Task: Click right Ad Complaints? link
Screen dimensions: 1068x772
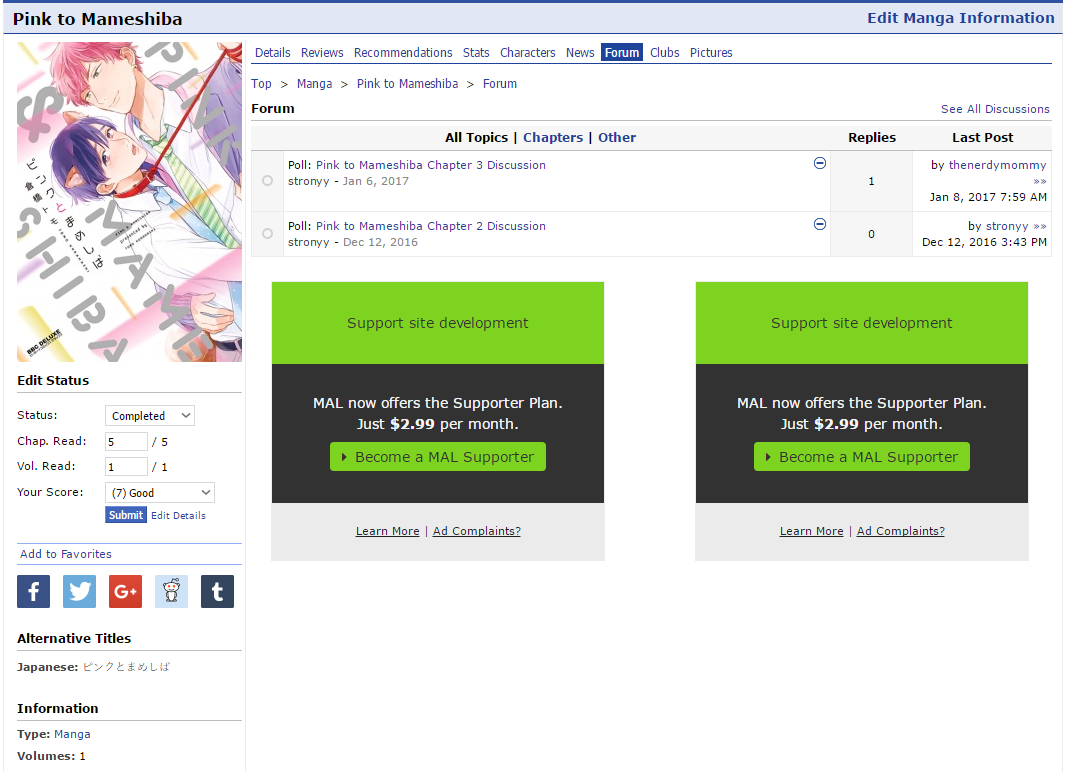Action: tap(900, 531)
